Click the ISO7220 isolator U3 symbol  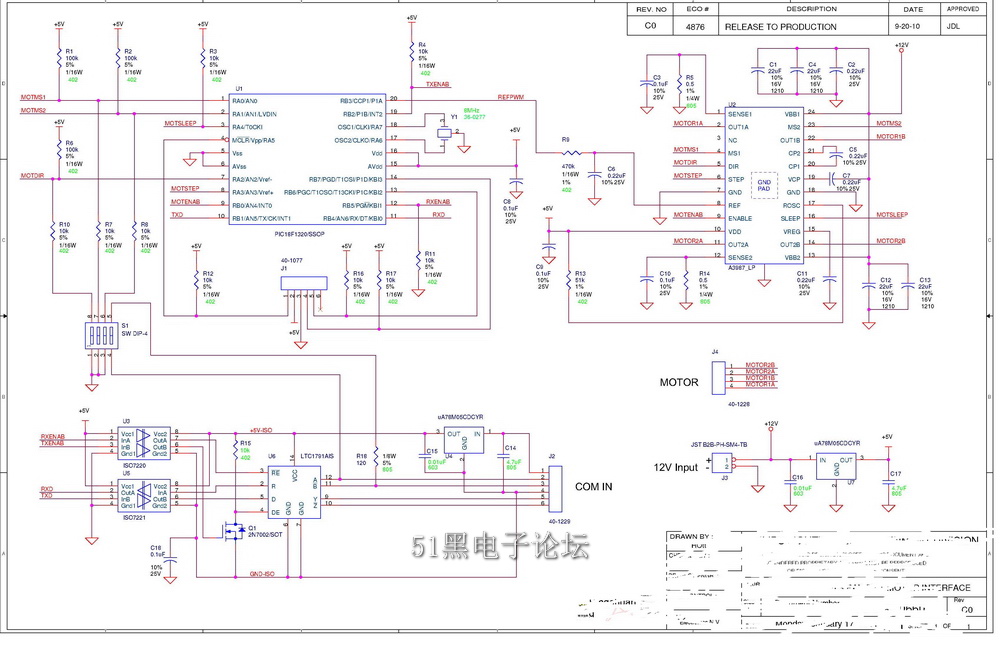coord(143,443)
